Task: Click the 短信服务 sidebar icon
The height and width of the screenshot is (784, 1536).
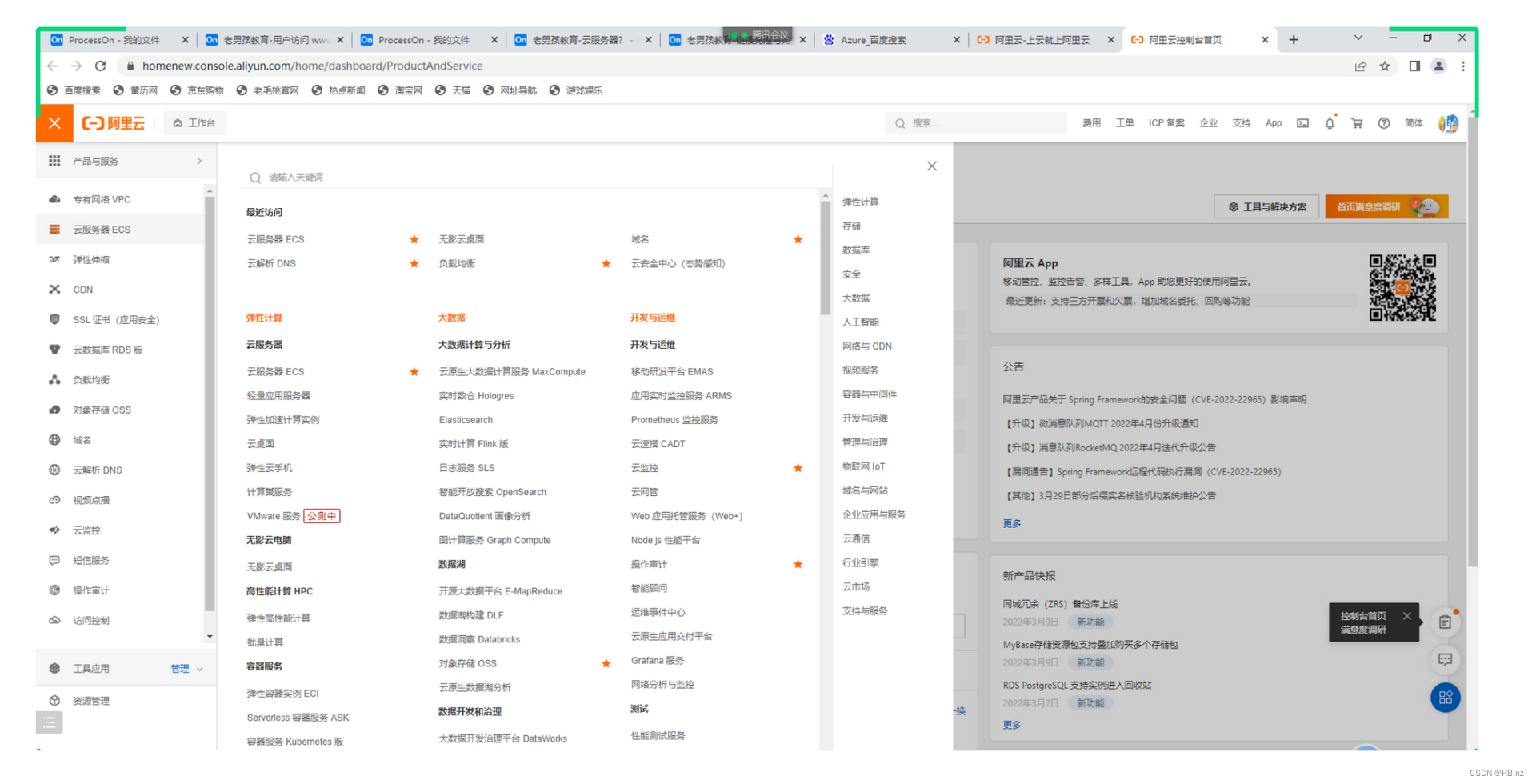Action: pos(54,561)
